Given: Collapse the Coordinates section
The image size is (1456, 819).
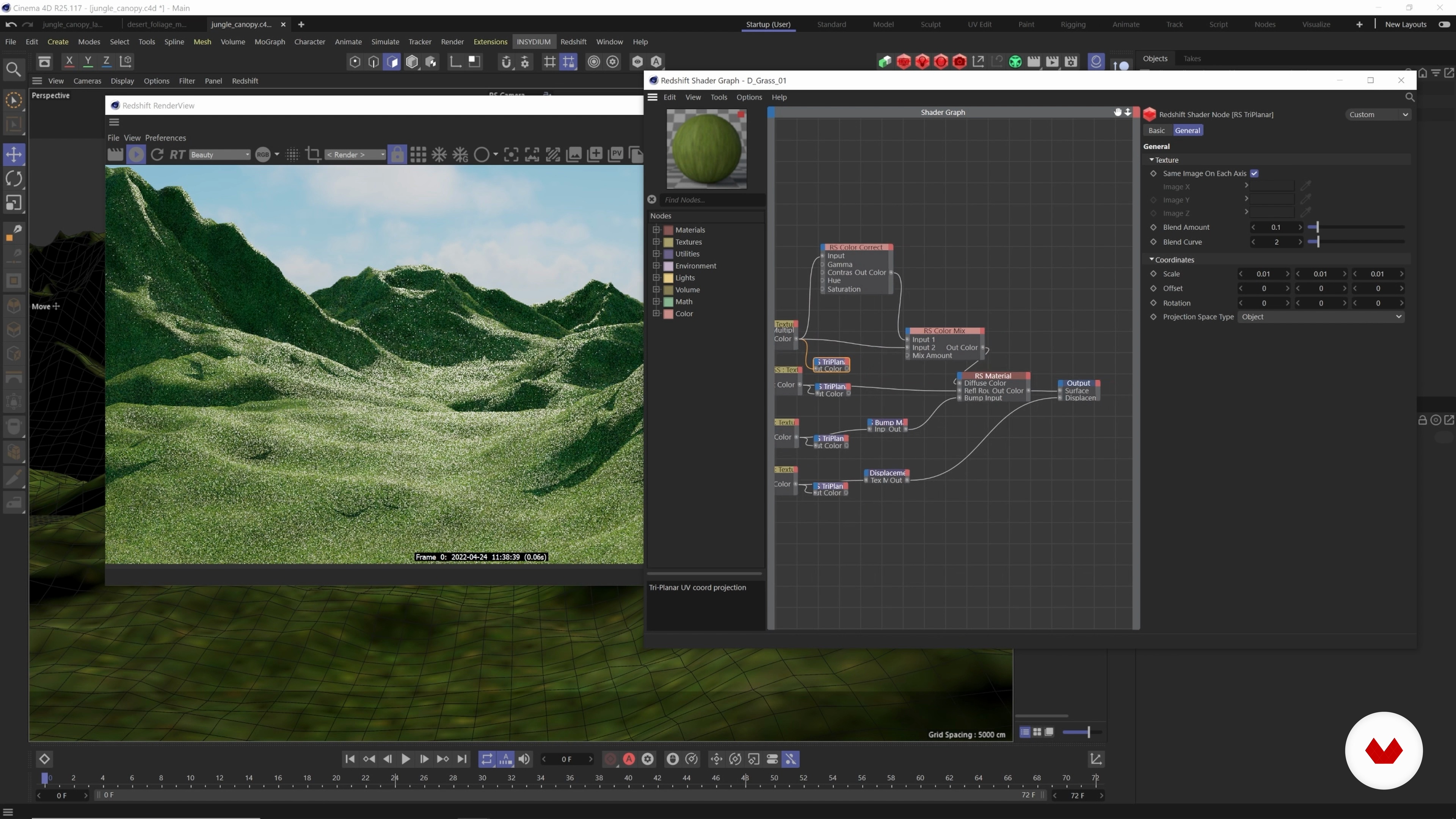Looking at the screenshot, I should click(x=1152, y=259).
